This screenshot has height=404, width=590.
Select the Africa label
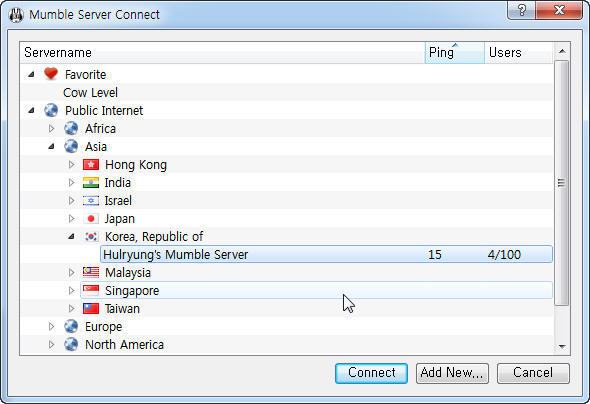point(100,128)
